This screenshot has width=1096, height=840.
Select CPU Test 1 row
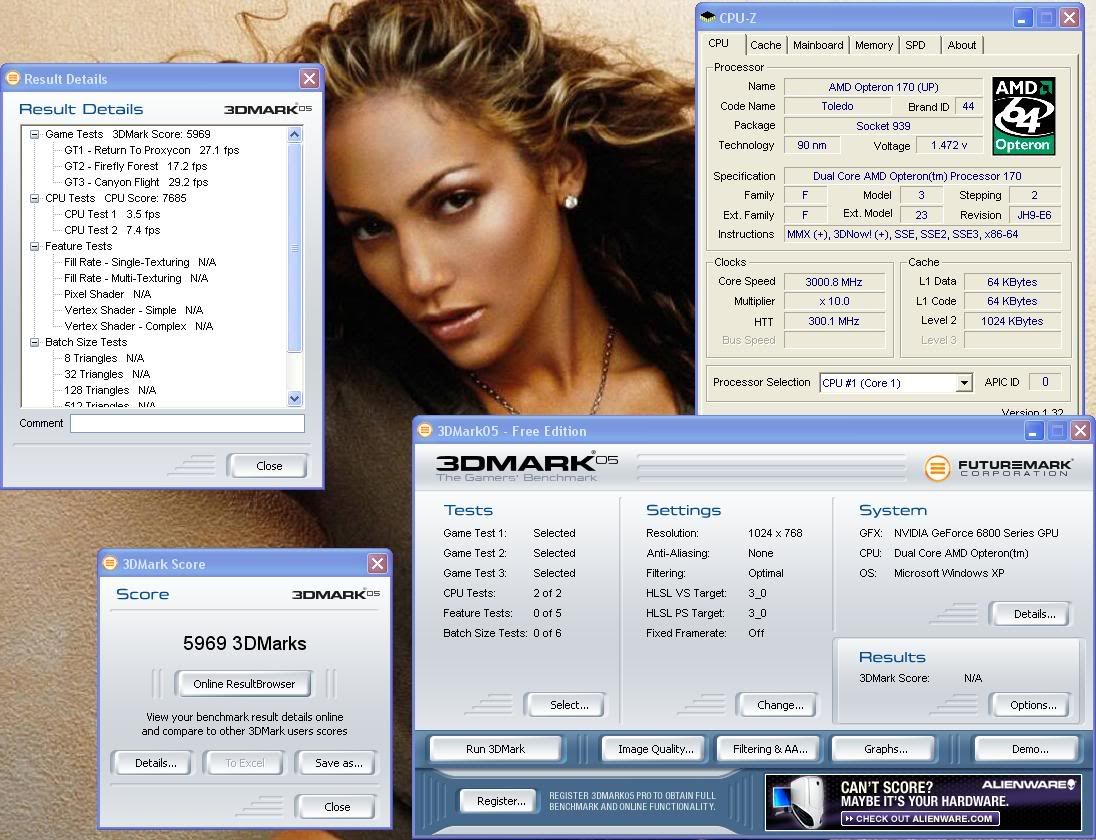[x=112, y=215]
